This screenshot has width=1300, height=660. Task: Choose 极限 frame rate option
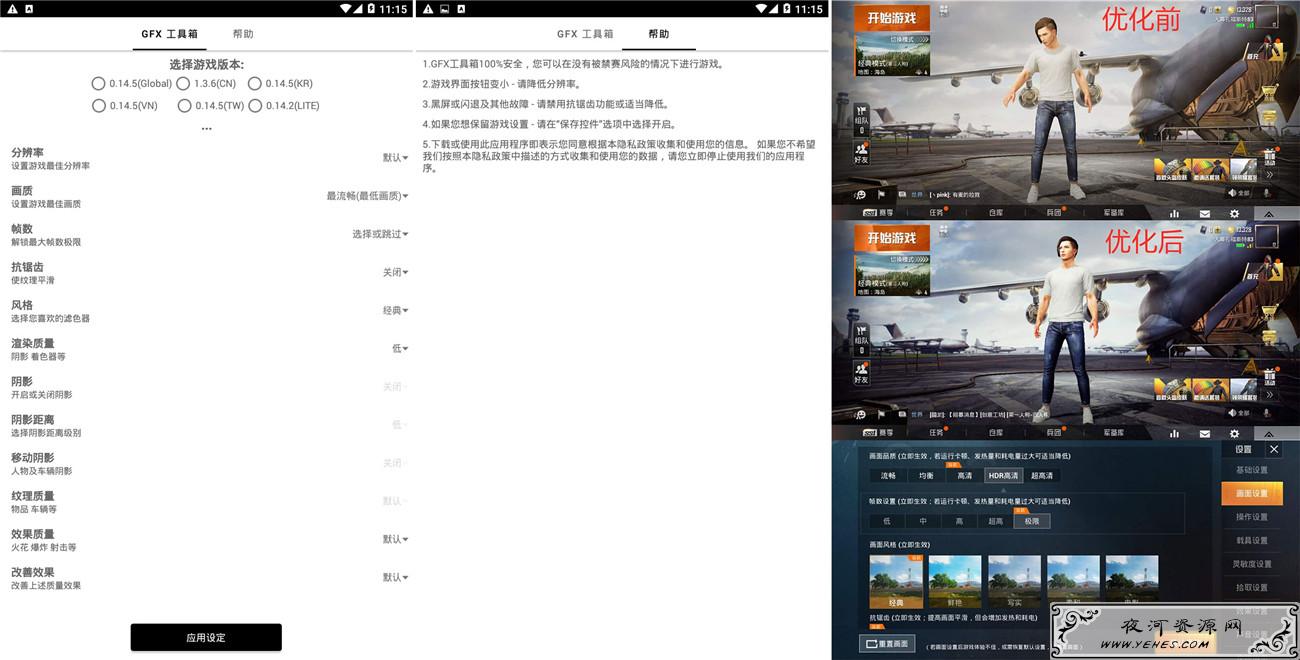[1032, 521]
